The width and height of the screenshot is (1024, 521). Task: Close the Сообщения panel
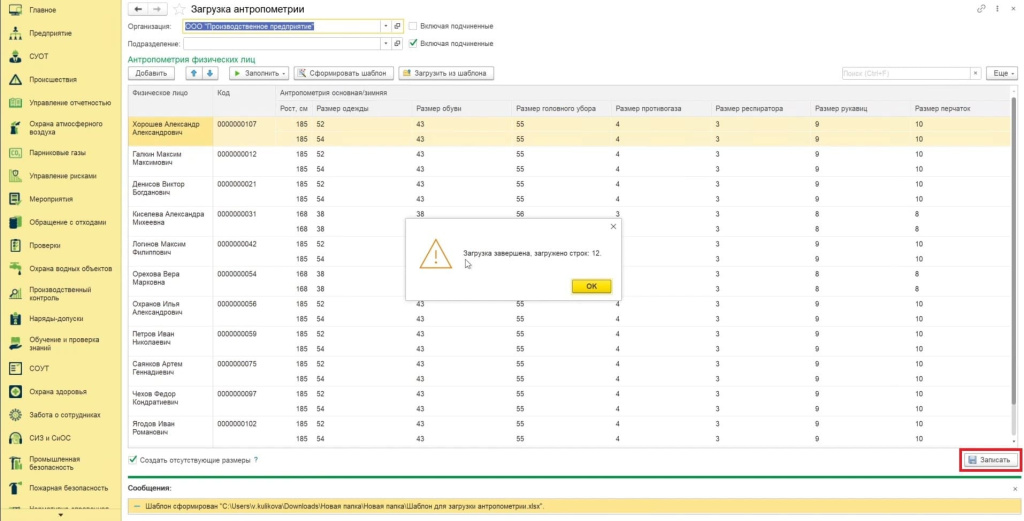(x=1015, y=488)
